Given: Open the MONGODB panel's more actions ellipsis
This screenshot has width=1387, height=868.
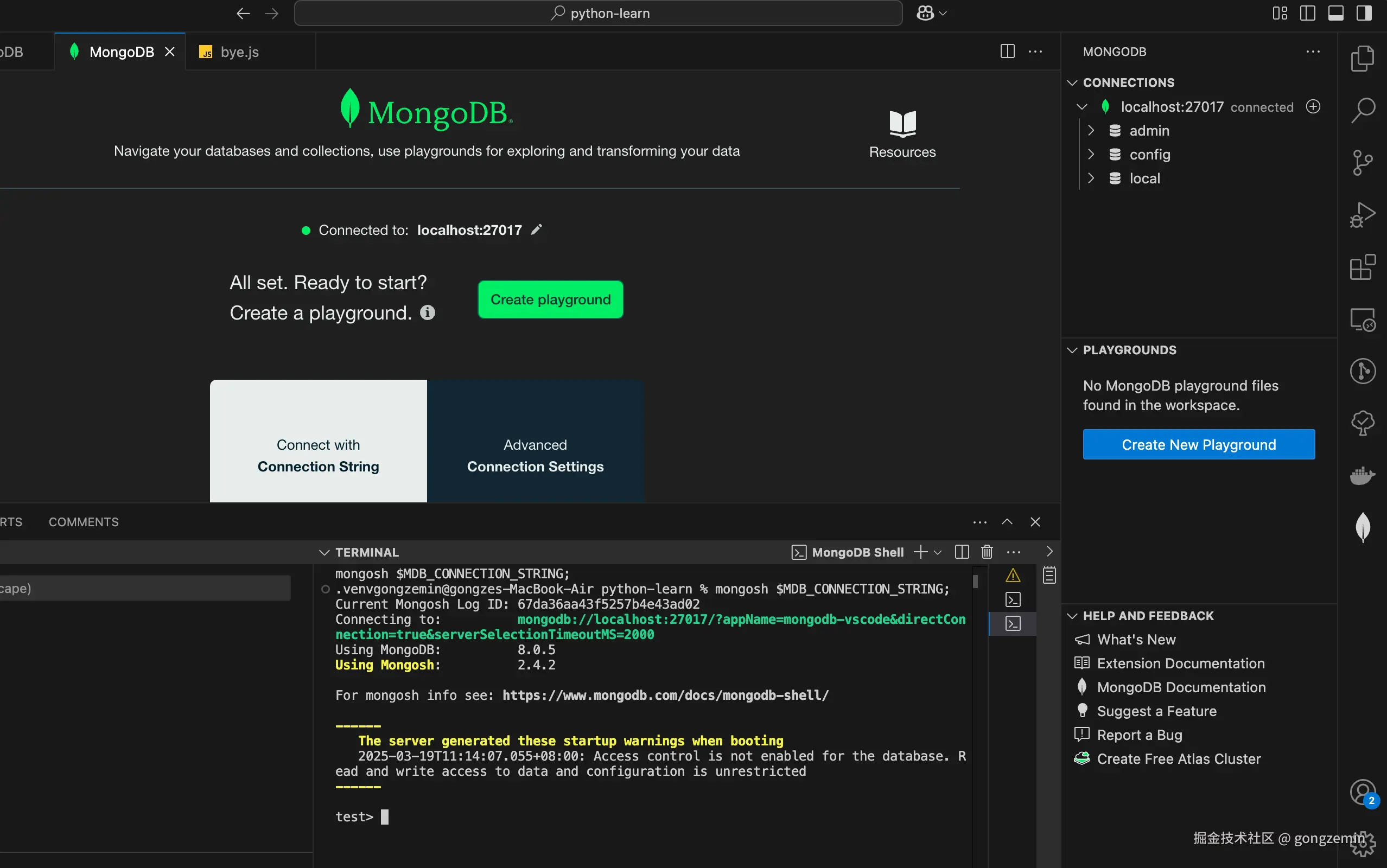Looking at the screenshot, I should pyautogui.click(x=1313, y=51).
